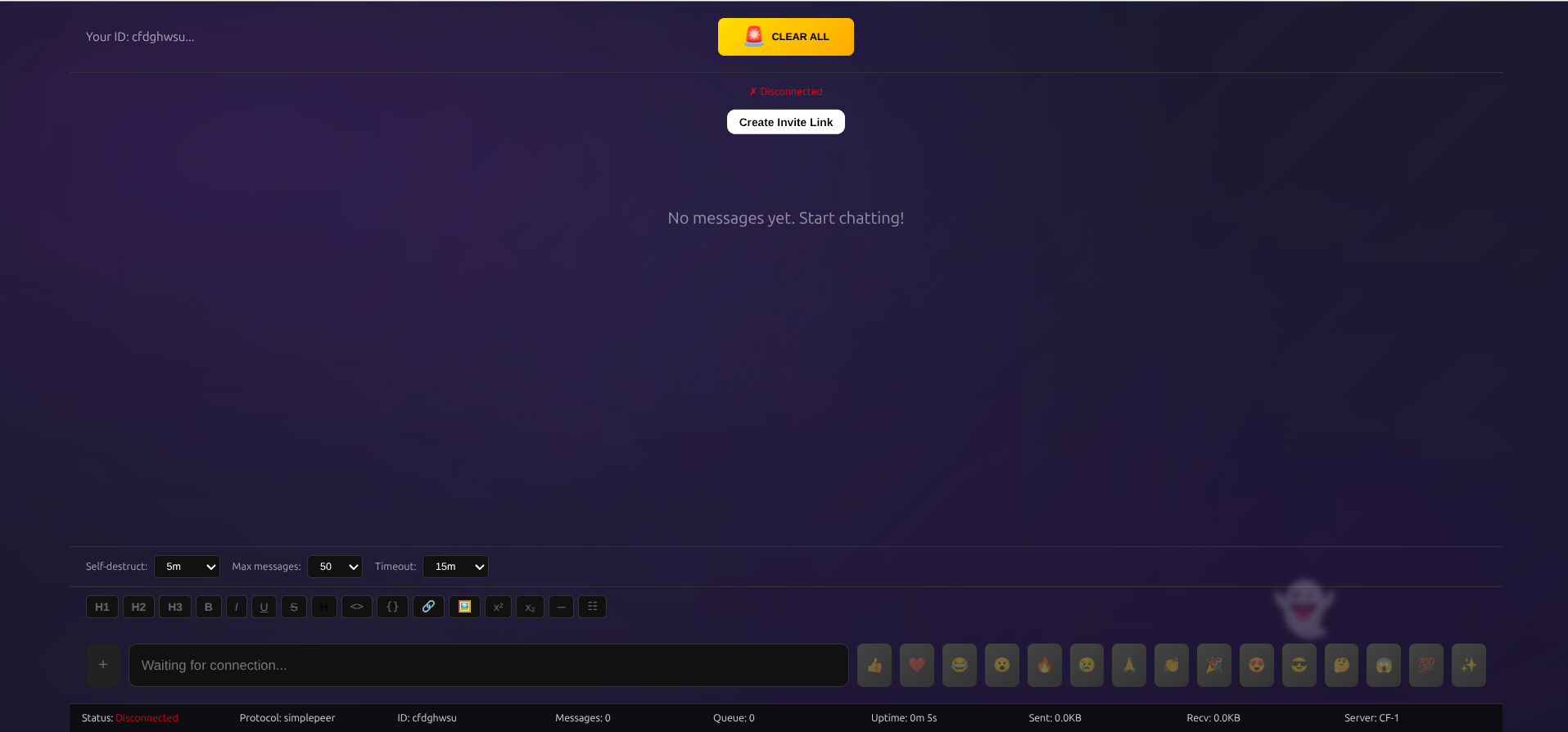Send fire emoji
Screen dimensions: 1568x732
pyautogui.click(x=1045, y=665)
